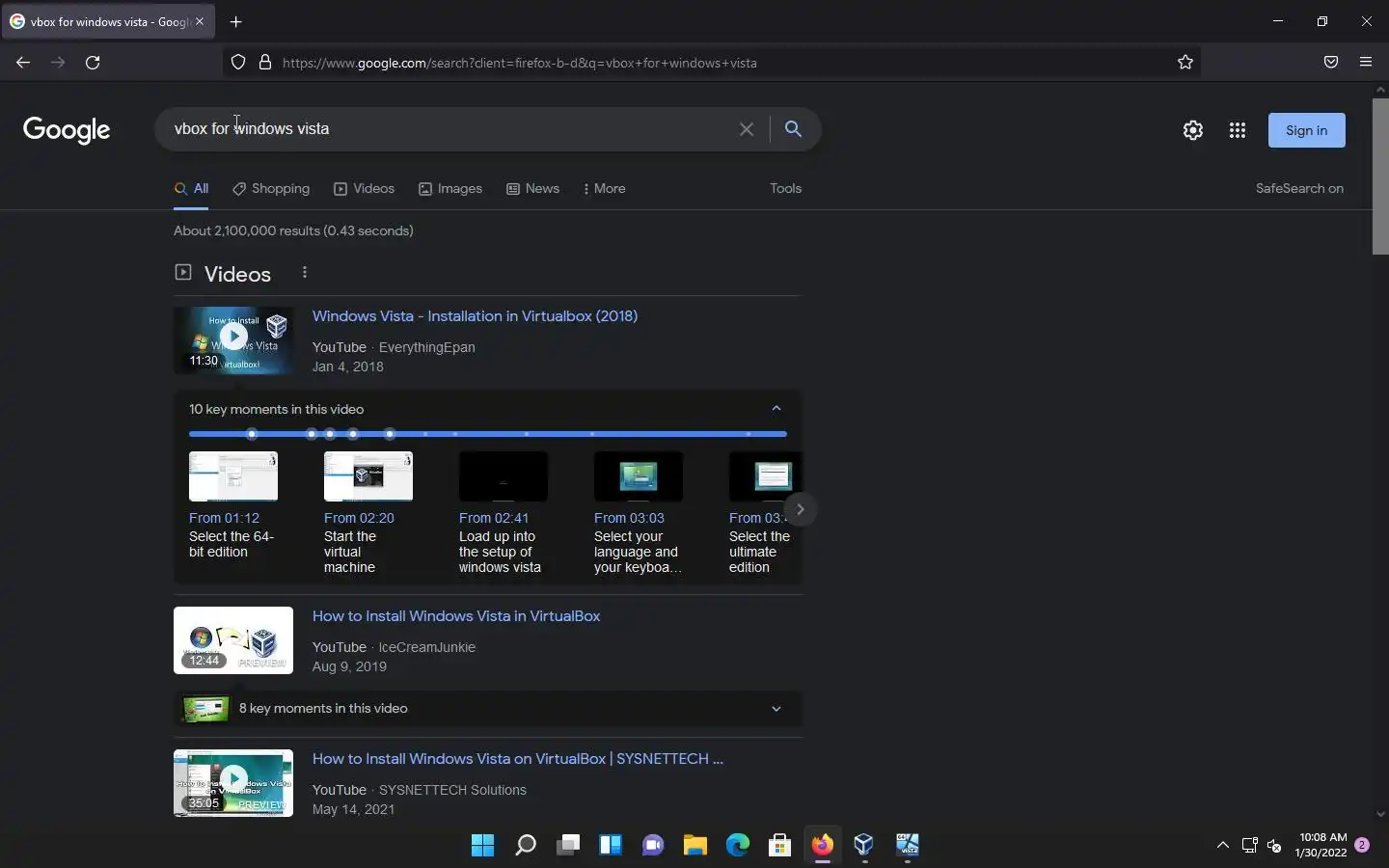The image size is (1389, 868).
Task: Bookmark this page with star icon
Action: (x=1185, y=63)
